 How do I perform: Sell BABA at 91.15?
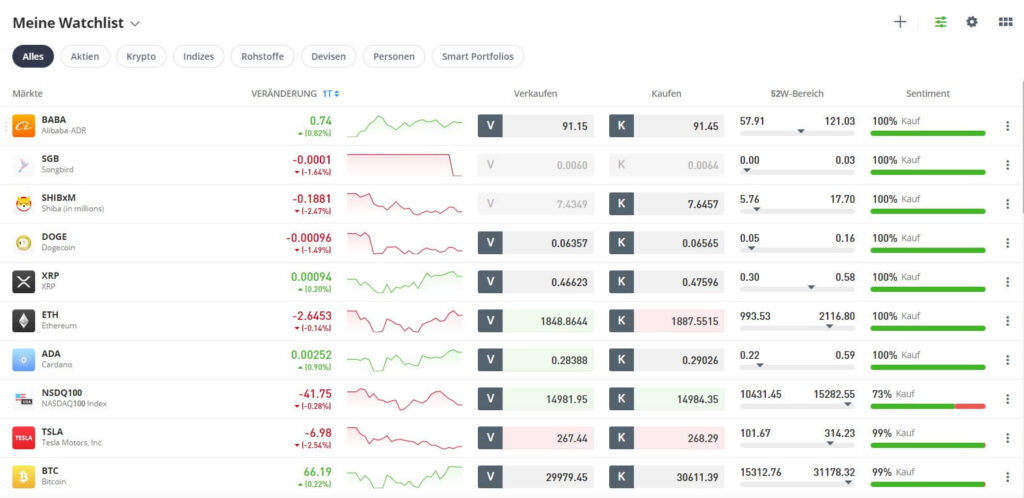click(x=536, y=126)
